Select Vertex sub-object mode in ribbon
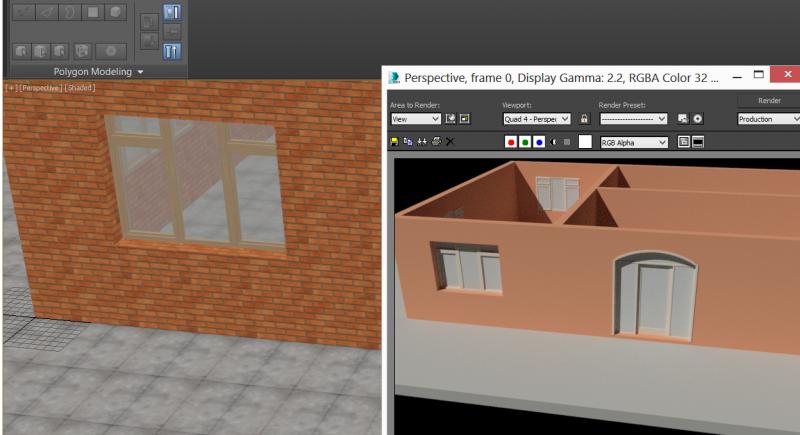The image size is (800, 435). coord(23,12)
